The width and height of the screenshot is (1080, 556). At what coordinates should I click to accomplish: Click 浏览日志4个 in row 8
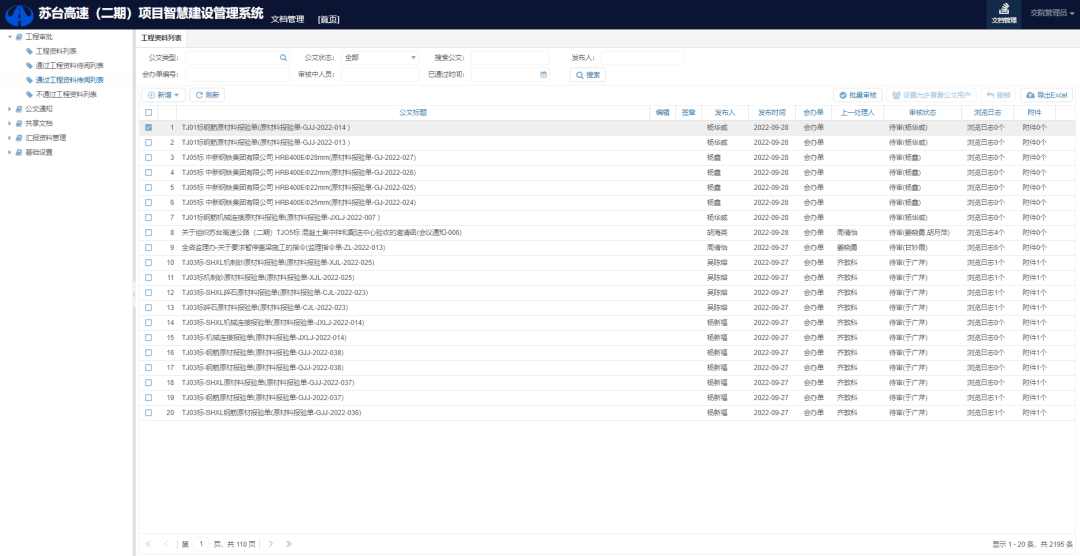point(984,233)
